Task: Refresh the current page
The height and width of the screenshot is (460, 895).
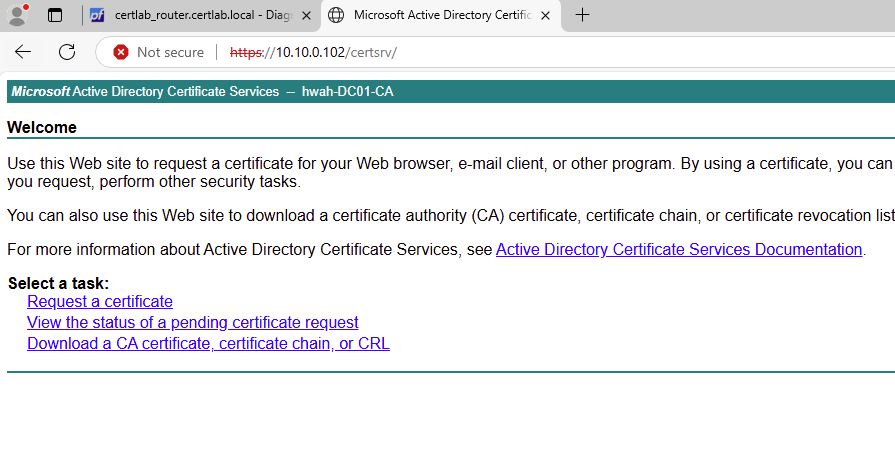Action: (67, 52)
